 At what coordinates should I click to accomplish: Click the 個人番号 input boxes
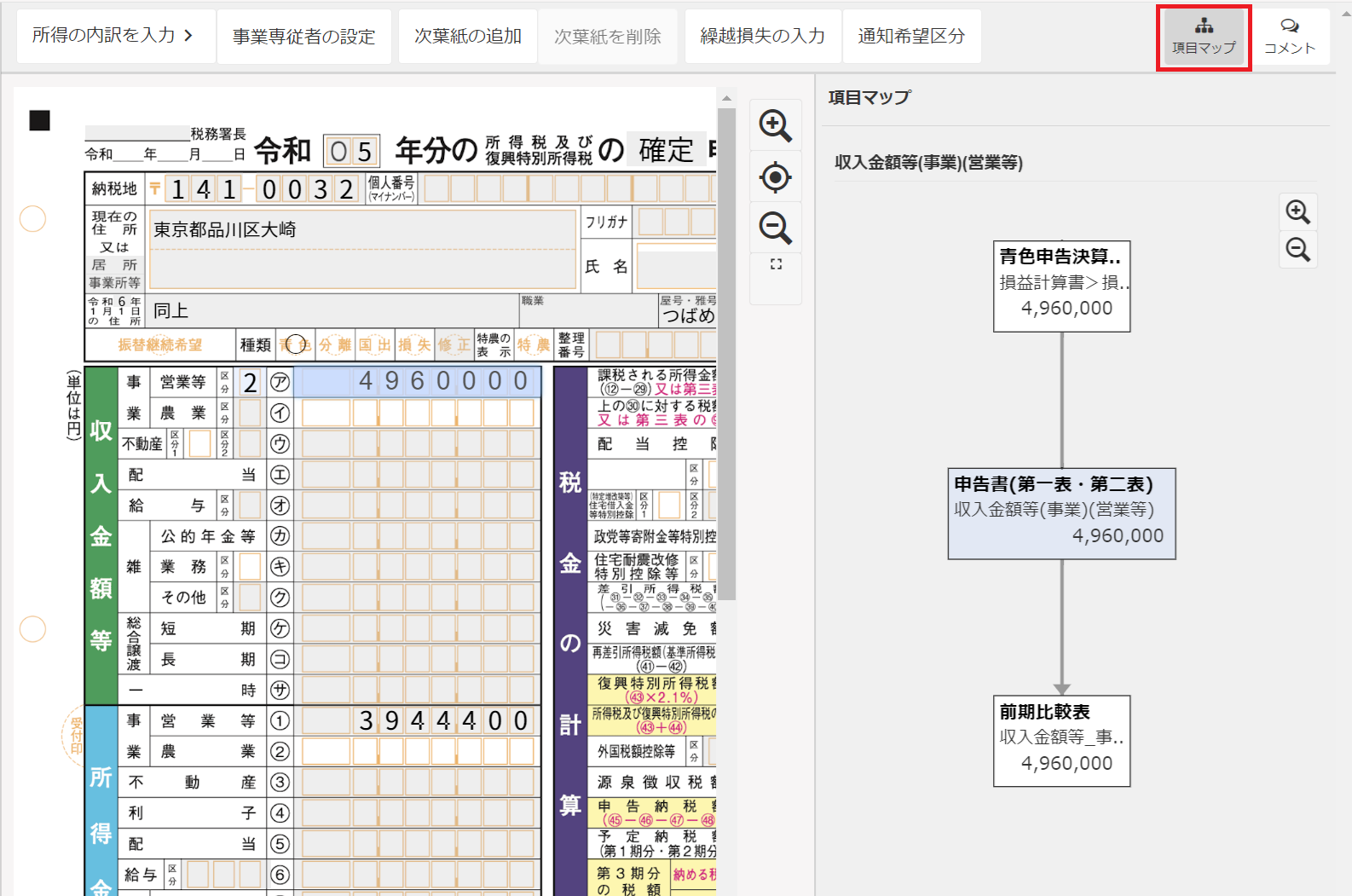click(x=569, y=188)
